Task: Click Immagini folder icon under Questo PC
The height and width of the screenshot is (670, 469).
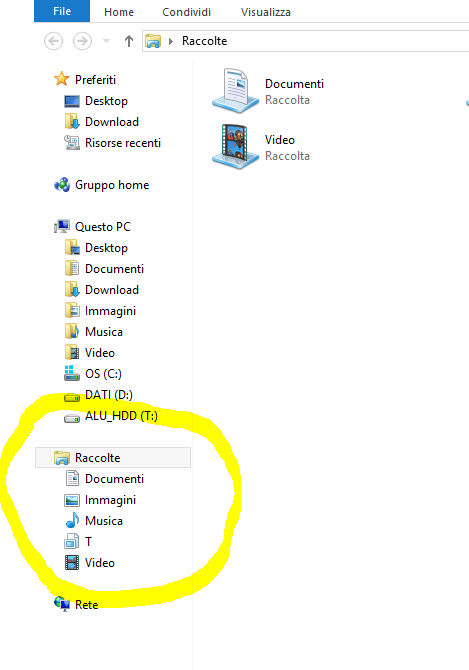Action: click(x=72, y=310)
